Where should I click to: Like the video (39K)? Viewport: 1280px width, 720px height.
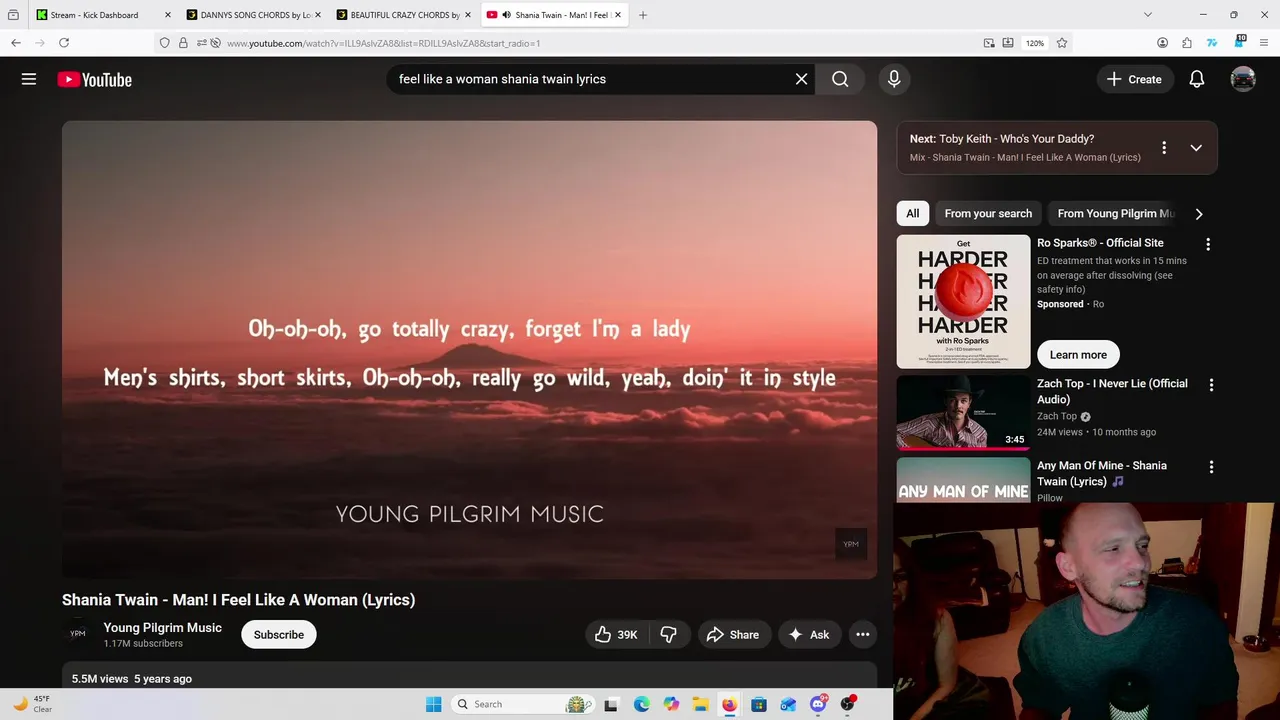coord(616,634)
